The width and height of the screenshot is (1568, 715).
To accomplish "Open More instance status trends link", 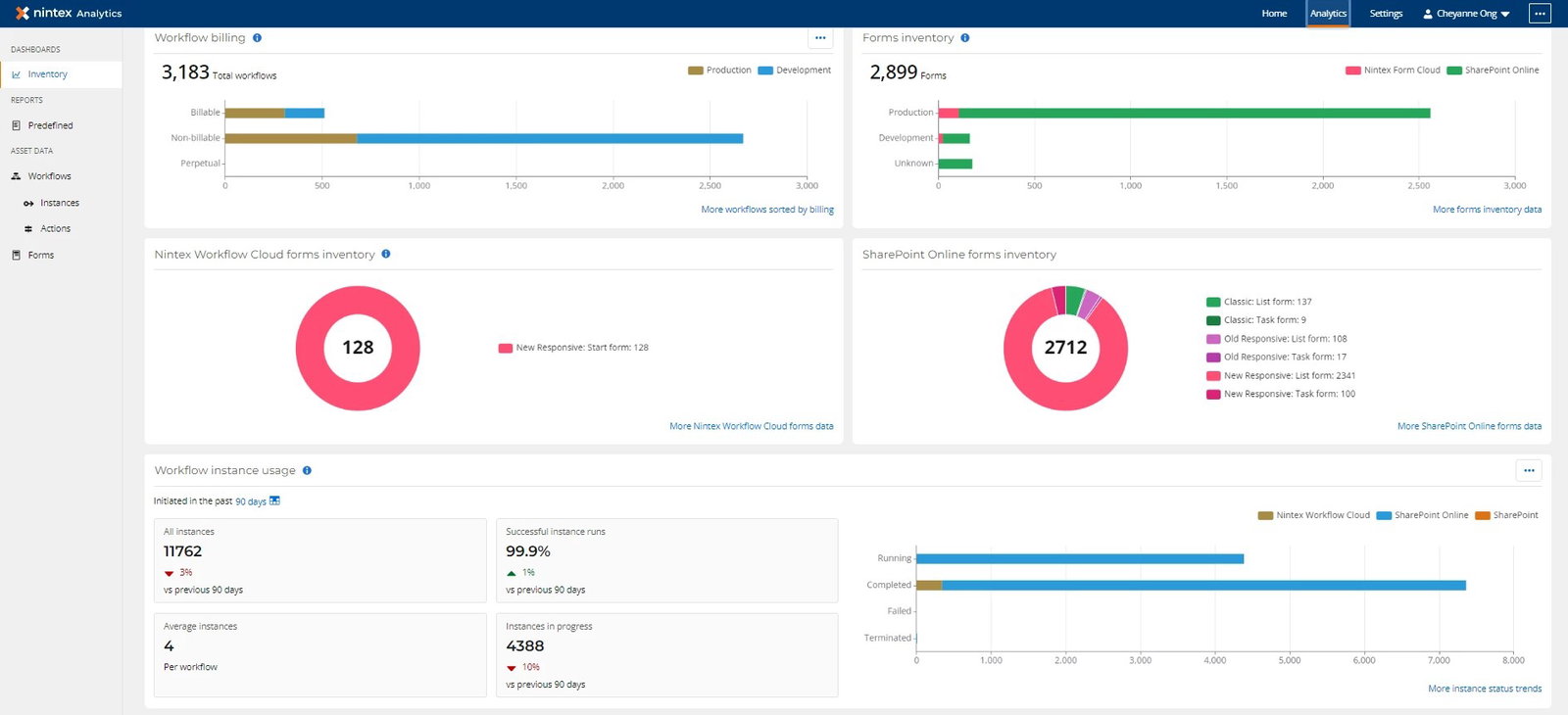I will pos(1485,689).
